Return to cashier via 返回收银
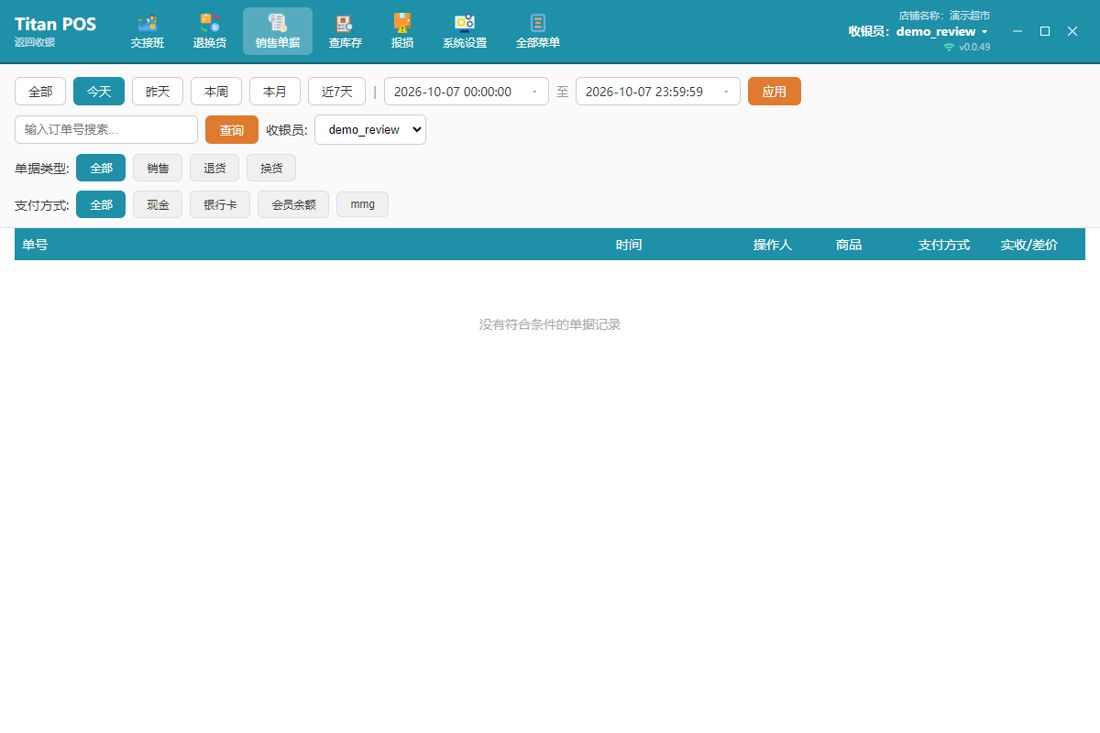 click(34, 42)
